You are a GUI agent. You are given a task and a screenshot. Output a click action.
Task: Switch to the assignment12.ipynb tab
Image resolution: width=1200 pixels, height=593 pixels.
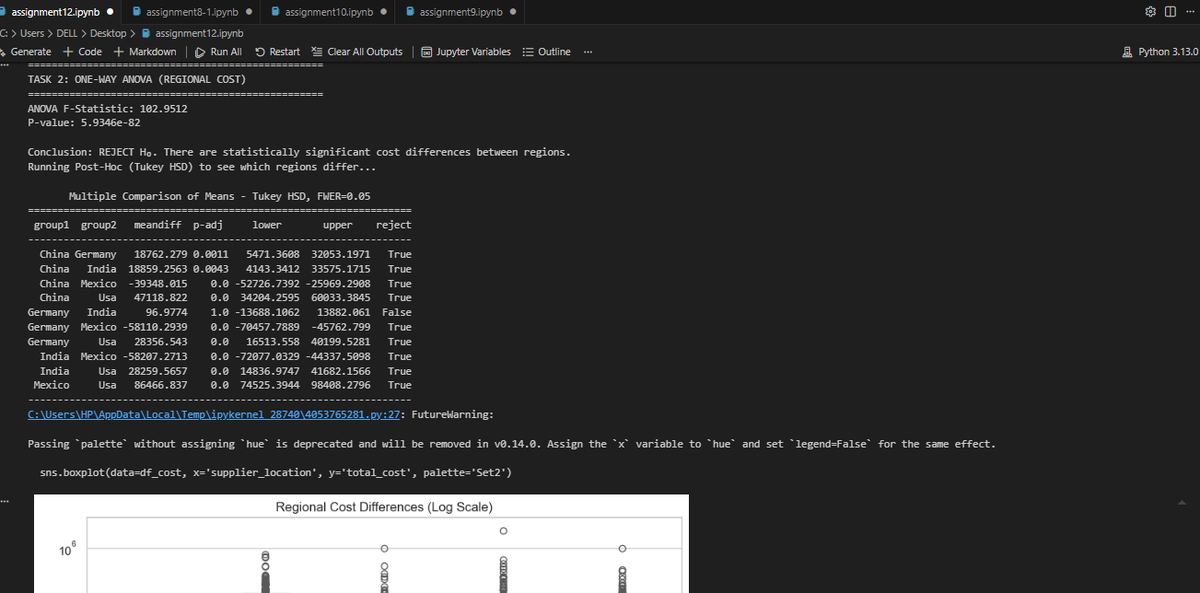(x=55, y=12)
